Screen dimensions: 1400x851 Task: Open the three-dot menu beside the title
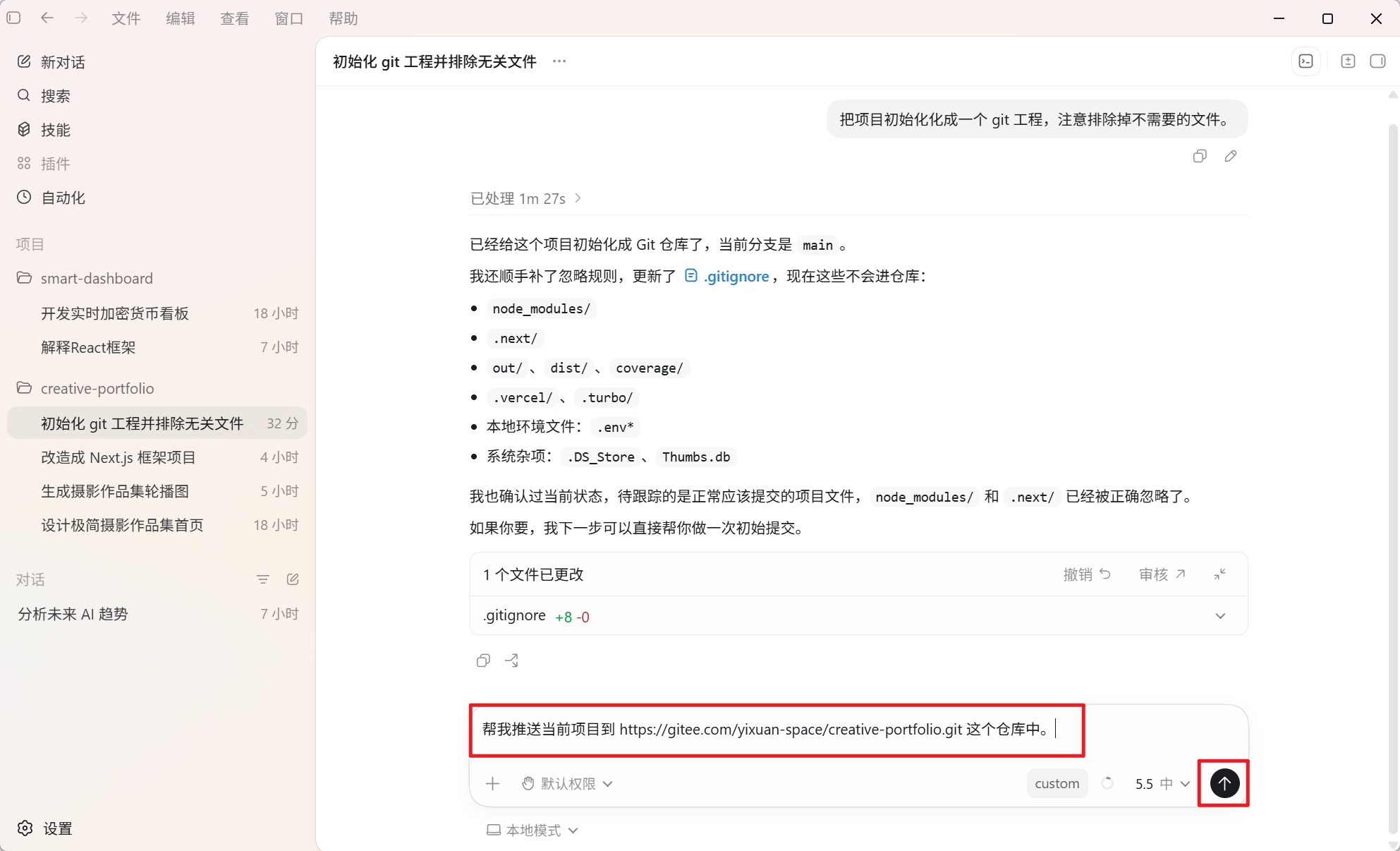click(x=559, y=61)
